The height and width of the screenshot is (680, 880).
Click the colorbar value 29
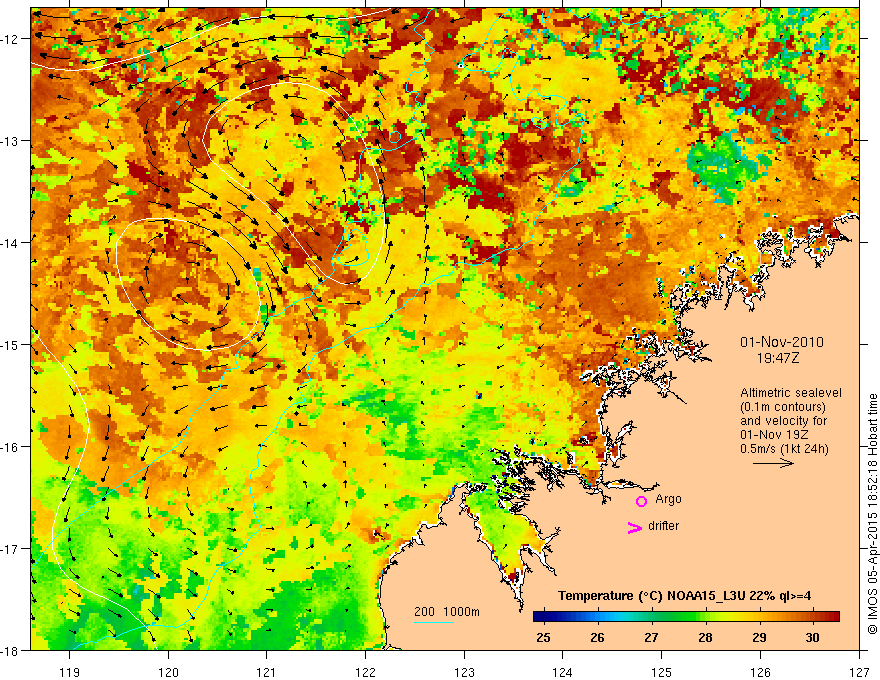(759, 638)
